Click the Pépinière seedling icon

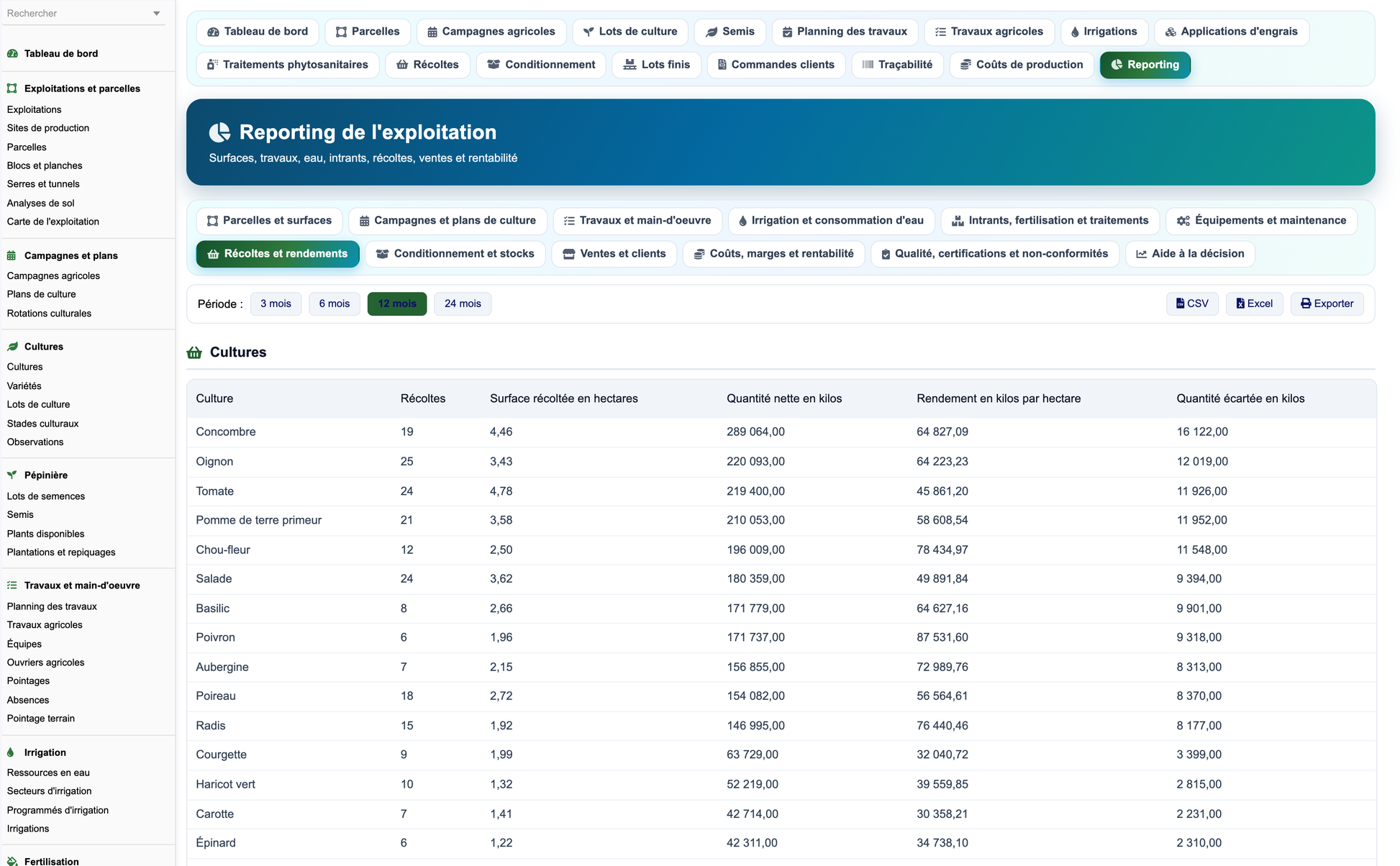[12, 475]
